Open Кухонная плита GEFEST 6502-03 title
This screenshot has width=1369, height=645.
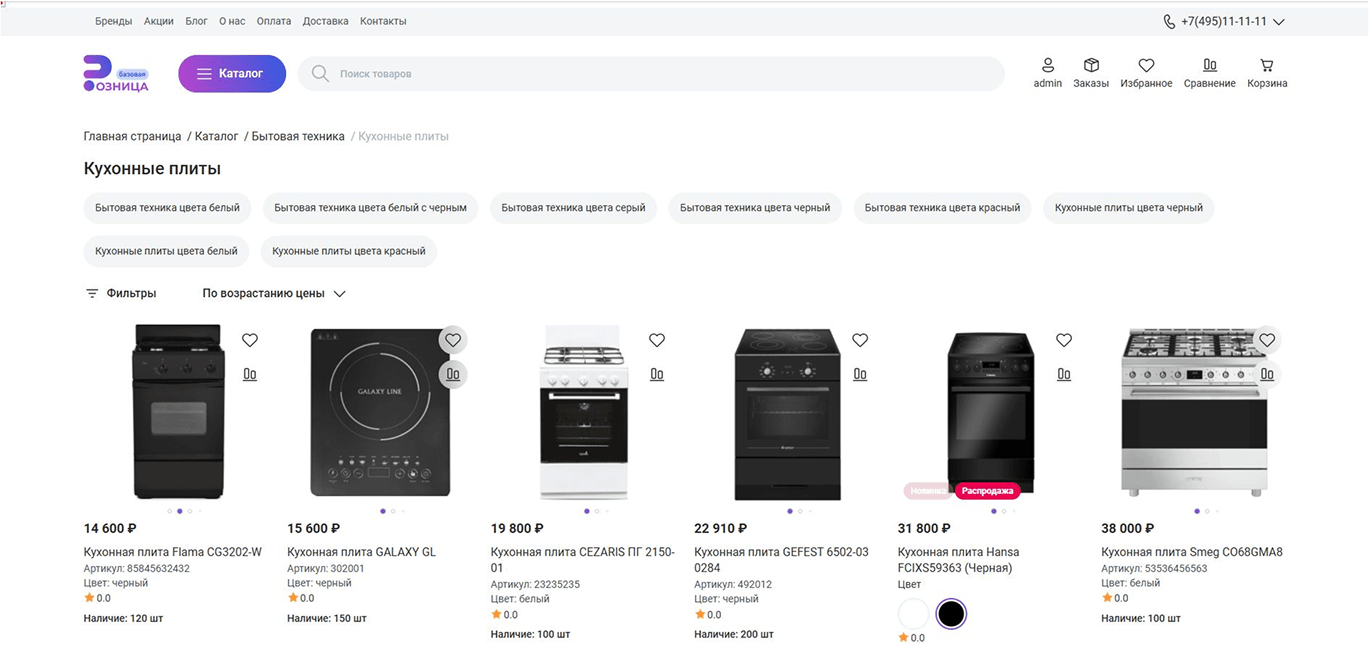click(x=781, y=560)
